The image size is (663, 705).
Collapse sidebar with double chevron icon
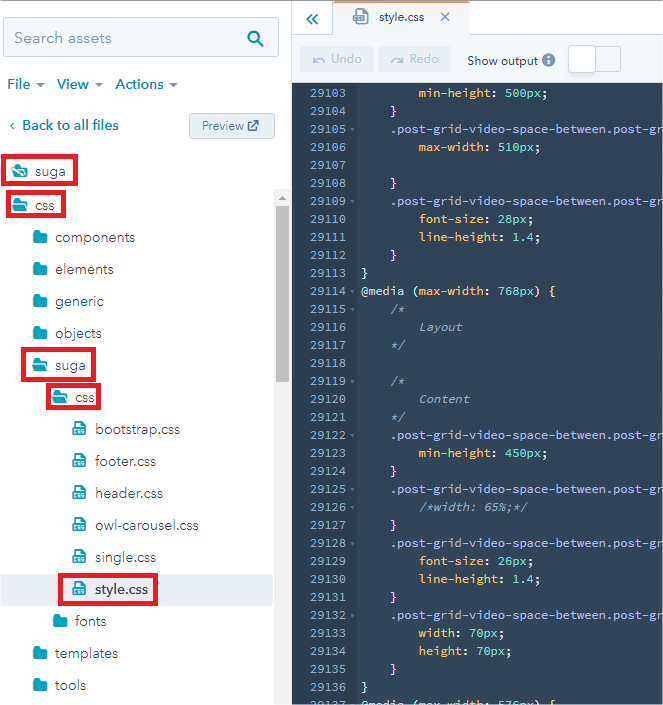[x=312, y=18]
